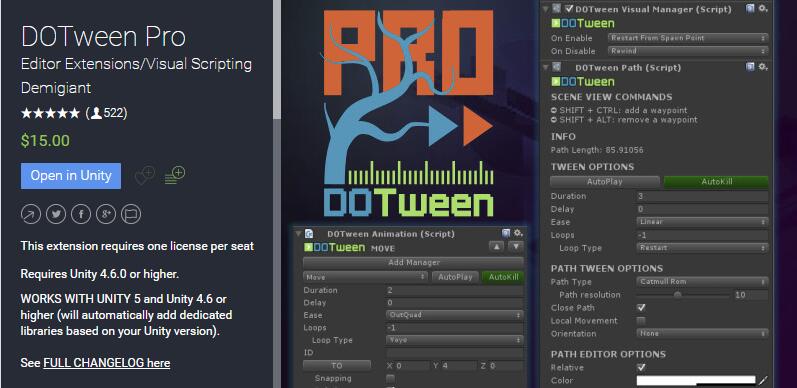Click the Google Plus share icon
This screenshot has width=797, height=388.
coord(106,214)
